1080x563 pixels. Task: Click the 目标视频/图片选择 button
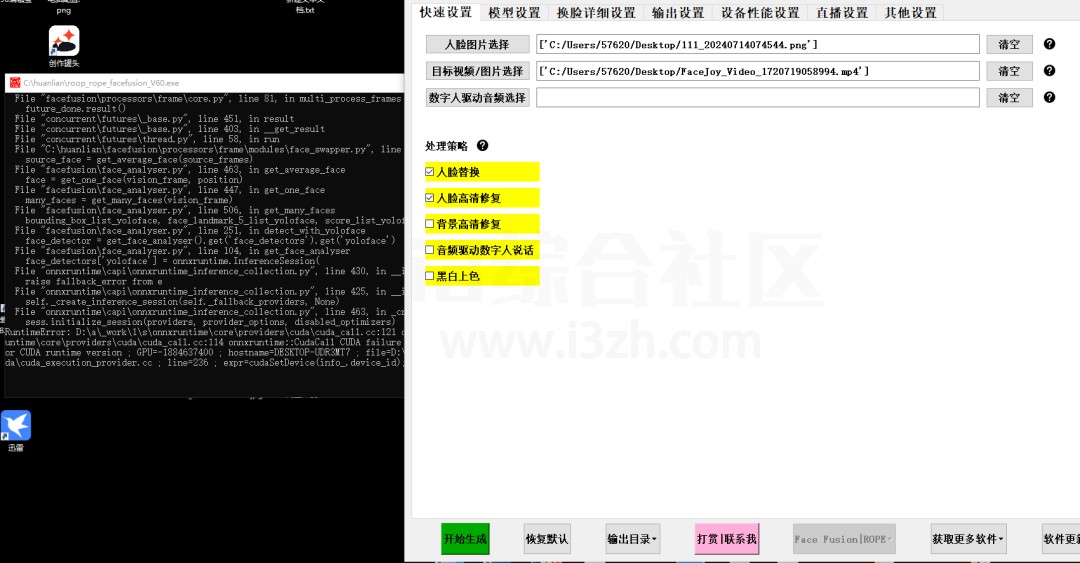[x=477, y=71]
